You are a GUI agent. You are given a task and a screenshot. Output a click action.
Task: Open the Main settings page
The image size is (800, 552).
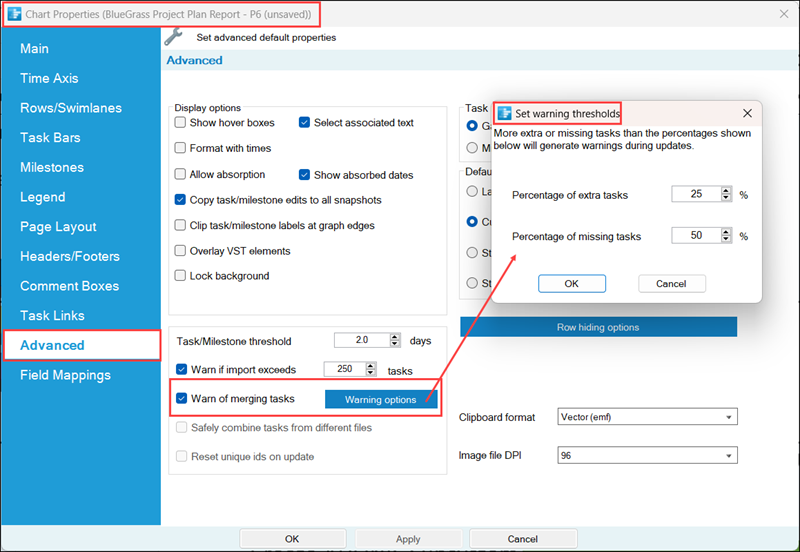click(x=34, y=48)
